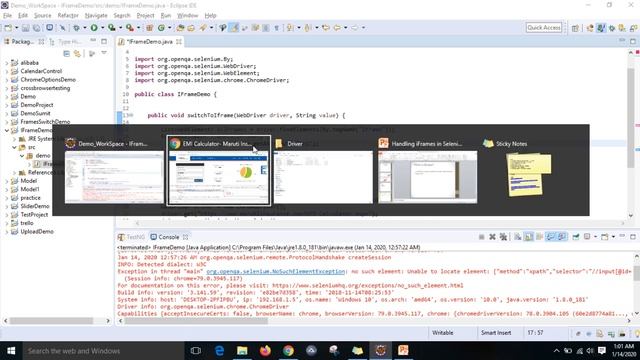Collapse the IFrameDemo project node
The image size is (640, 360).
pyautogui.click(x=7, y=130)
